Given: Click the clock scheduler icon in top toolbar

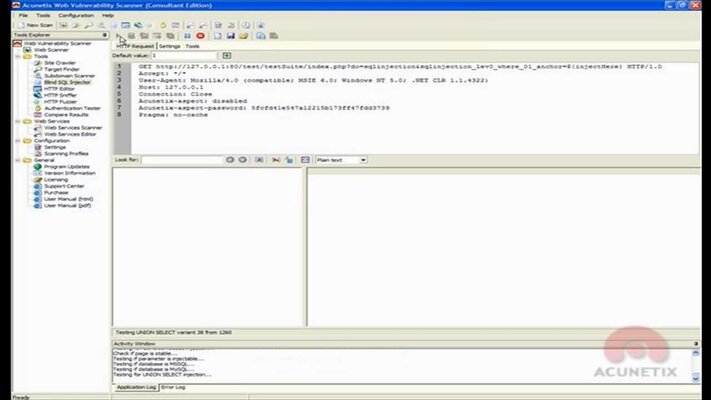Looking at the screenshot, I should [x=245, y=25].
